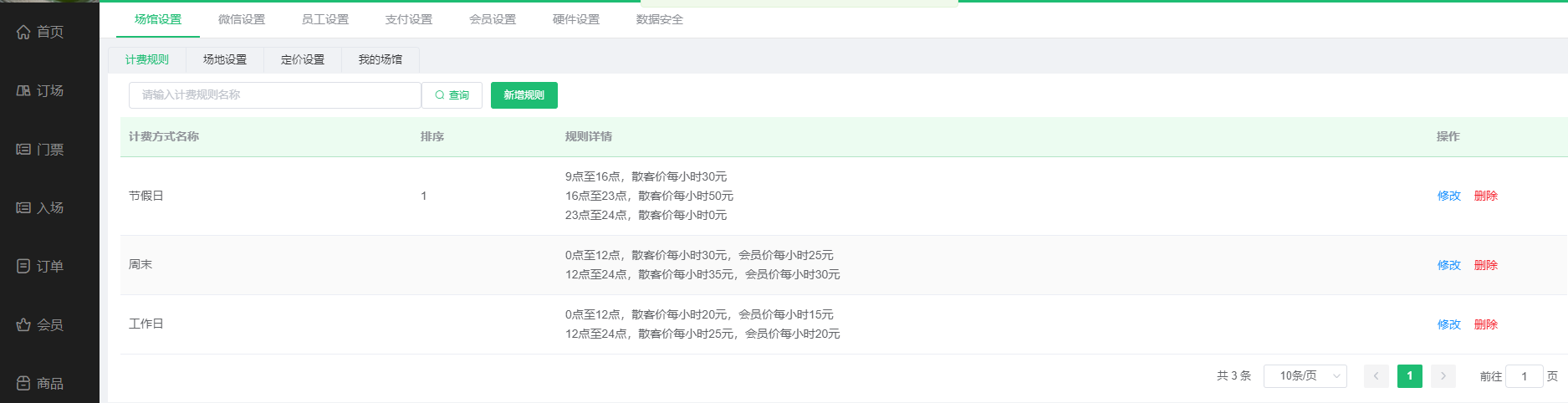Viewport: 1568px width, 403px height.
Task: Click the 新增规则 button
Action: click(524, 95)
